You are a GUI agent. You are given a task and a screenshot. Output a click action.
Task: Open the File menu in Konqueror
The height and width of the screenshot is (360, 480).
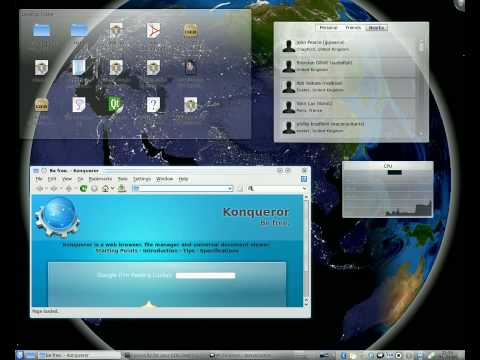[x=39, y=179]
